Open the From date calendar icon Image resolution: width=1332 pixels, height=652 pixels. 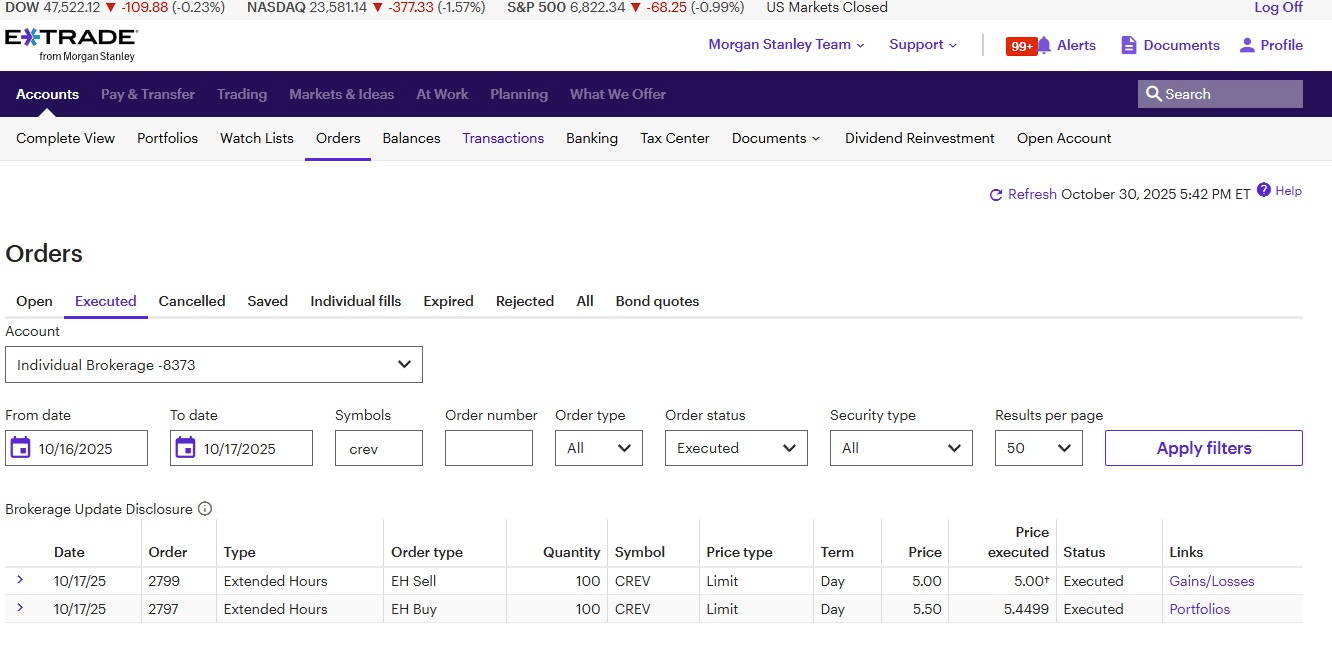(x=20, y=448)
